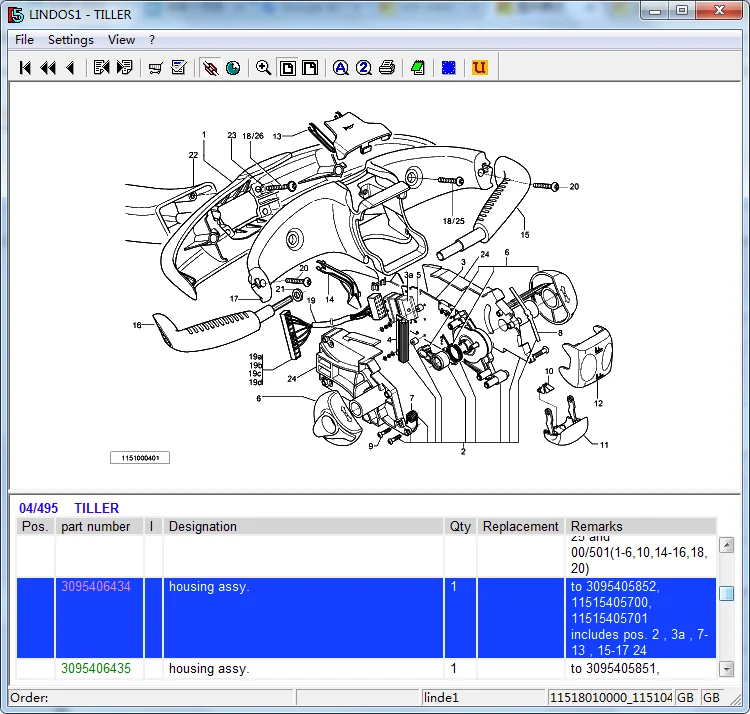Click the shopping cart order icon
The height and width of the screenshot is (714, 750).
coord(155,68)
